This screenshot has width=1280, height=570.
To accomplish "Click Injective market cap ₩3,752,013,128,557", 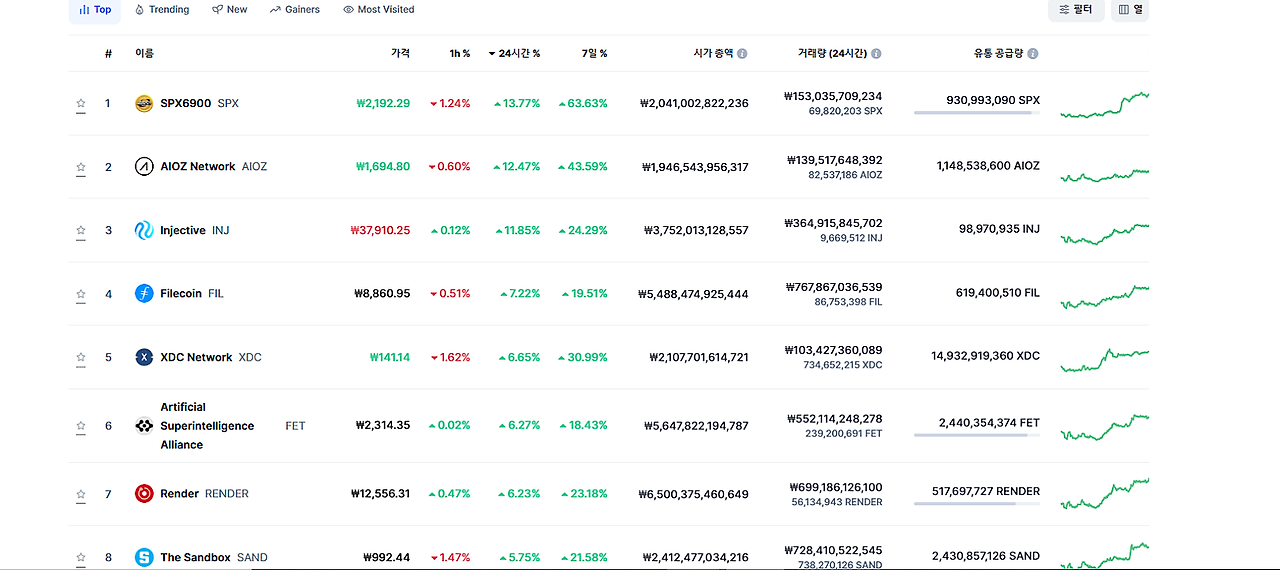I will point(696,230).
